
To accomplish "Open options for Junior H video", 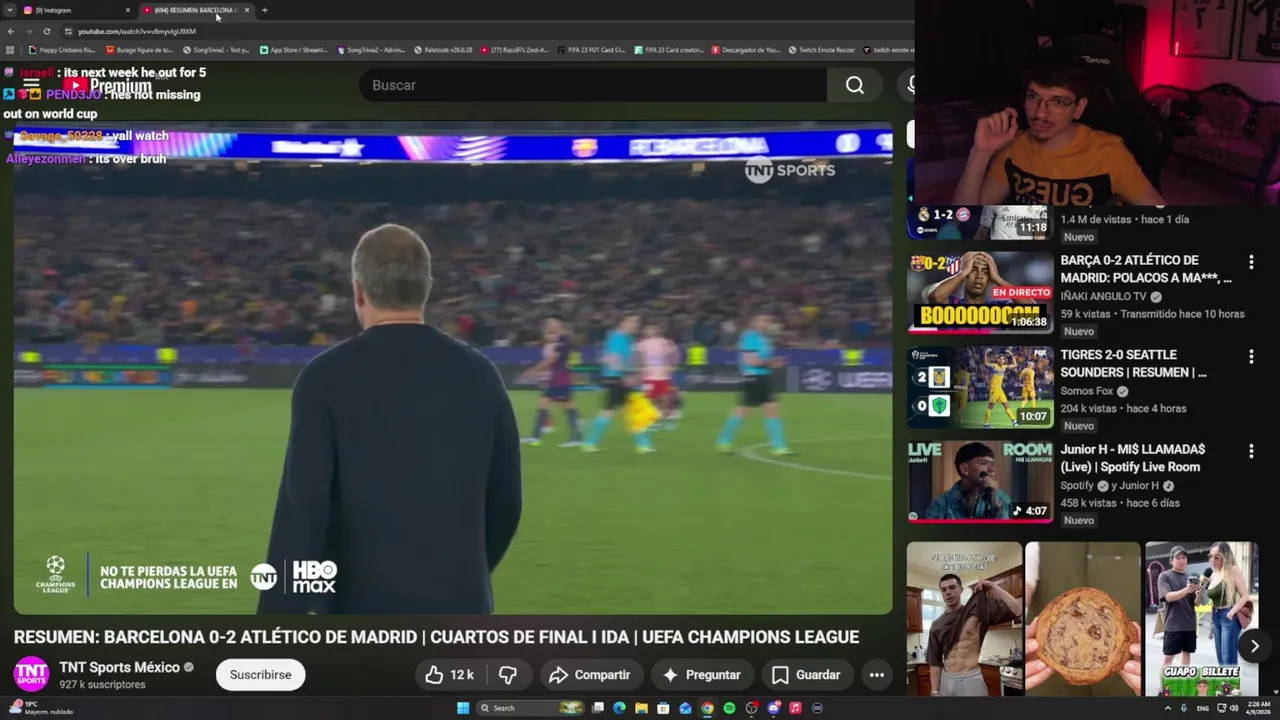I will click(1251, 452).
